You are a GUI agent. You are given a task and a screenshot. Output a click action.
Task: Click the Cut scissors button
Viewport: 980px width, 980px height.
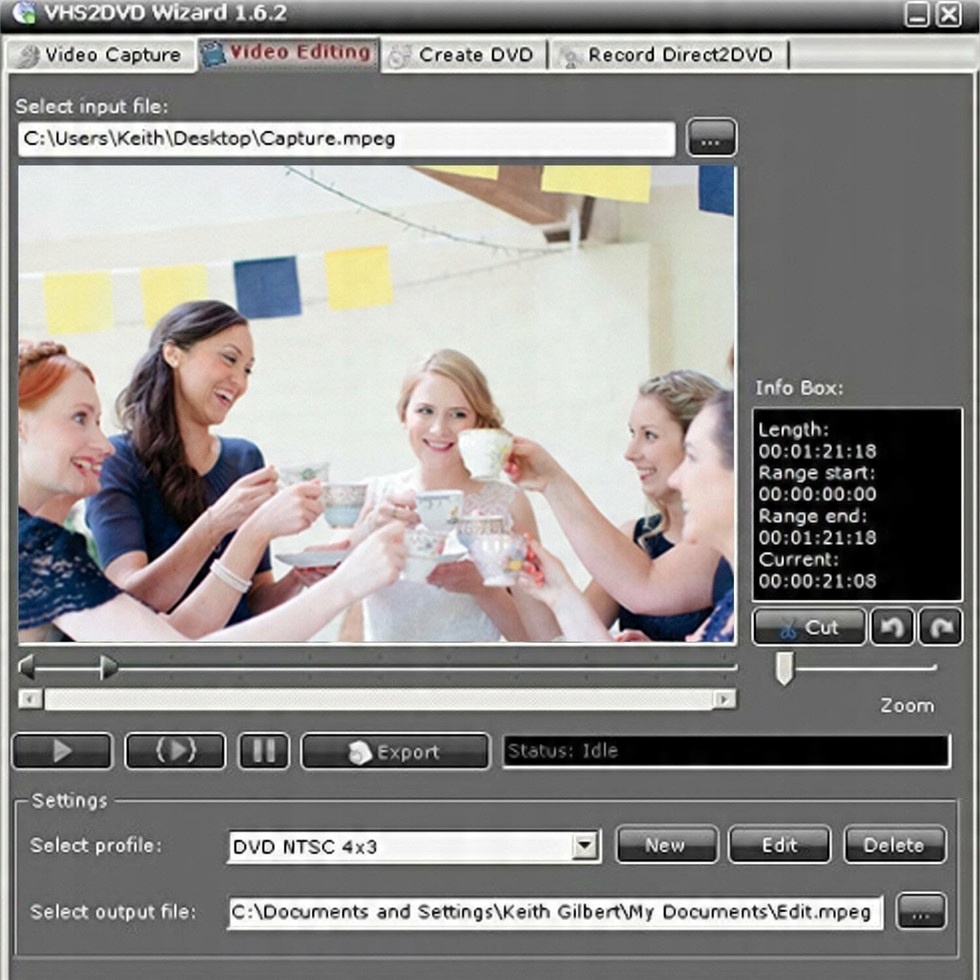click(x=809, y=627)
